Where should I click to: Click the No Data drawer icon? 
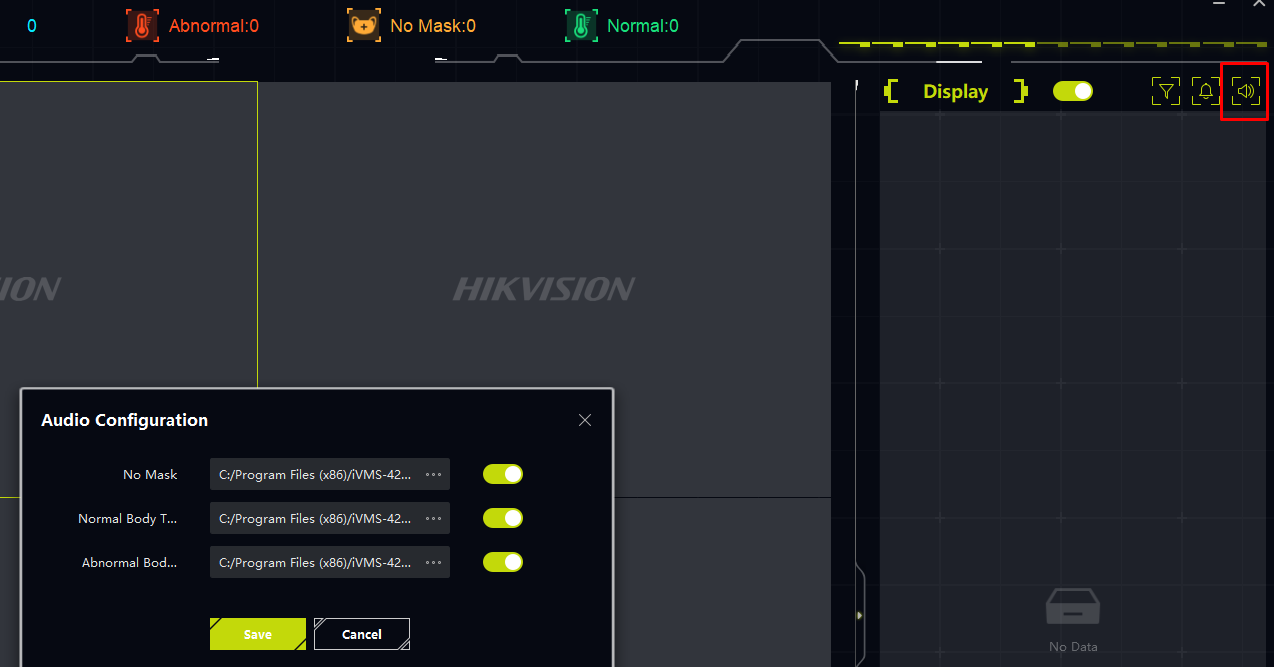1073,608
